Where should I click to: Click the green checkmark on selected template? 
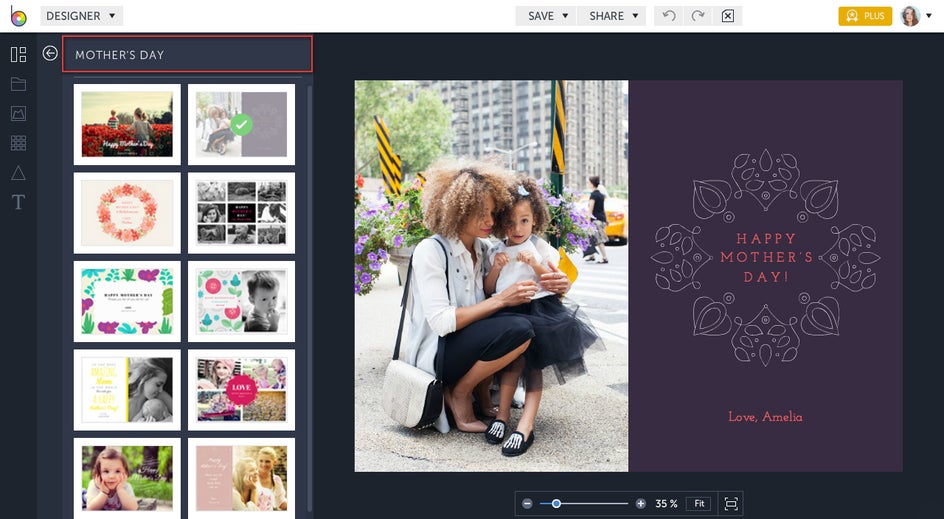241,125
